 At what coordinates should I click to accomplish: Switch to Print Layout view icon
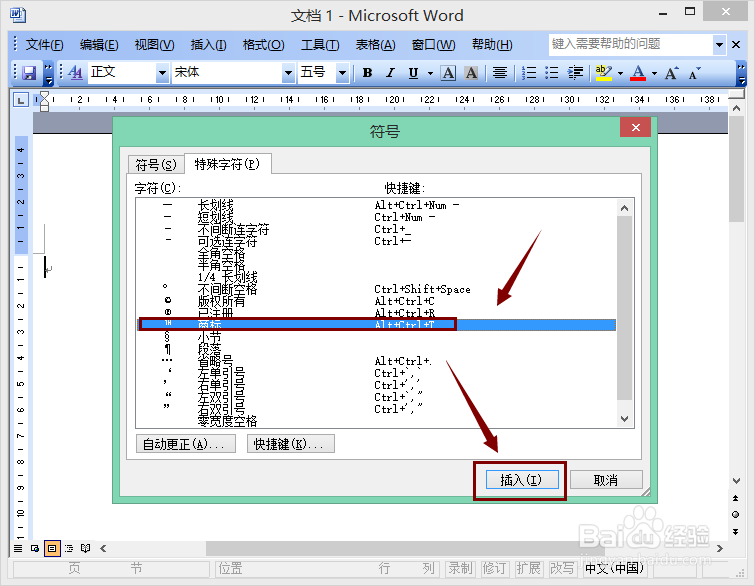coord(52,548)
